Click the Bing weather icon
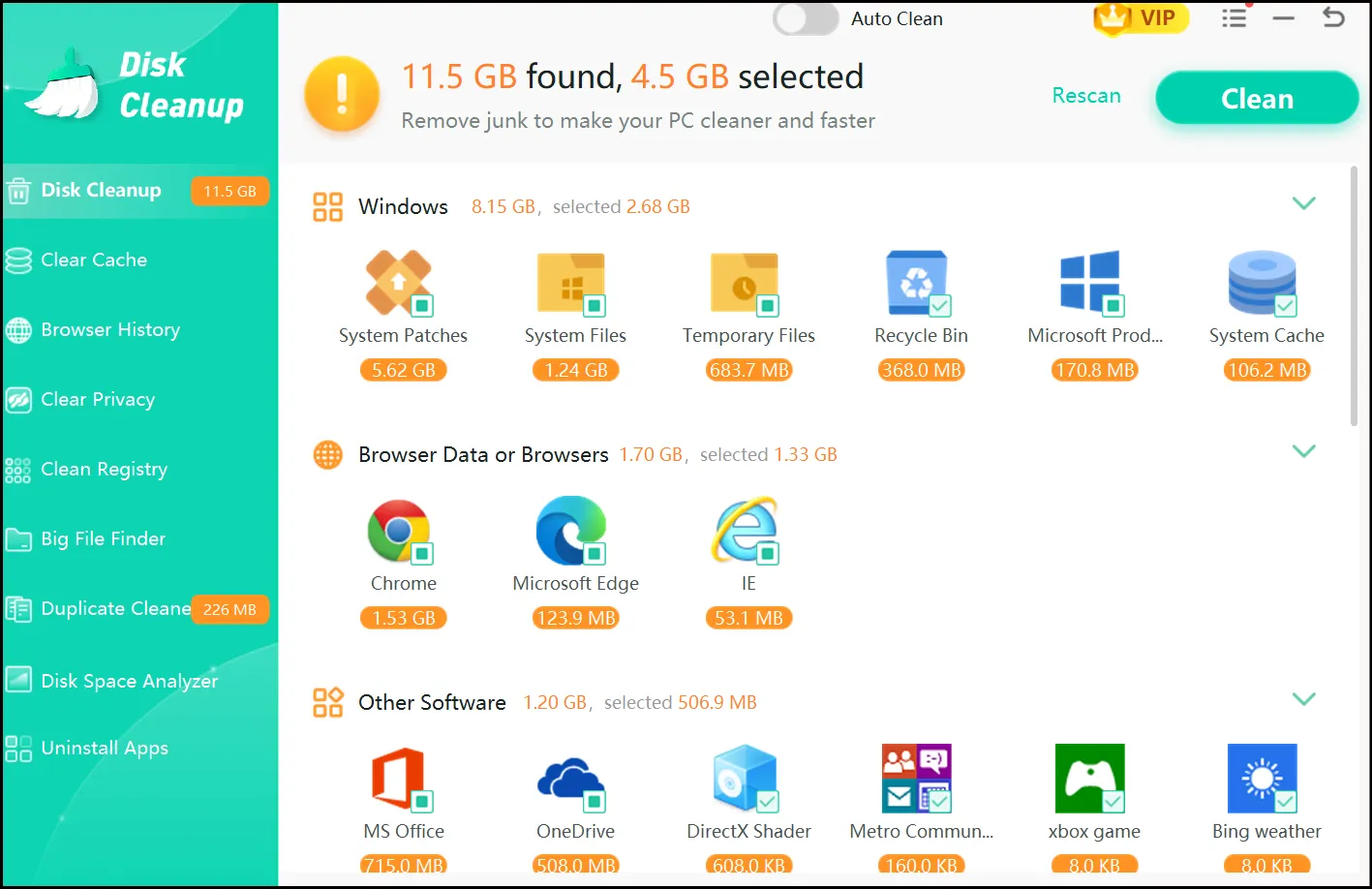Viewport: 1372px width, 889px height. tap(1263, 779)
